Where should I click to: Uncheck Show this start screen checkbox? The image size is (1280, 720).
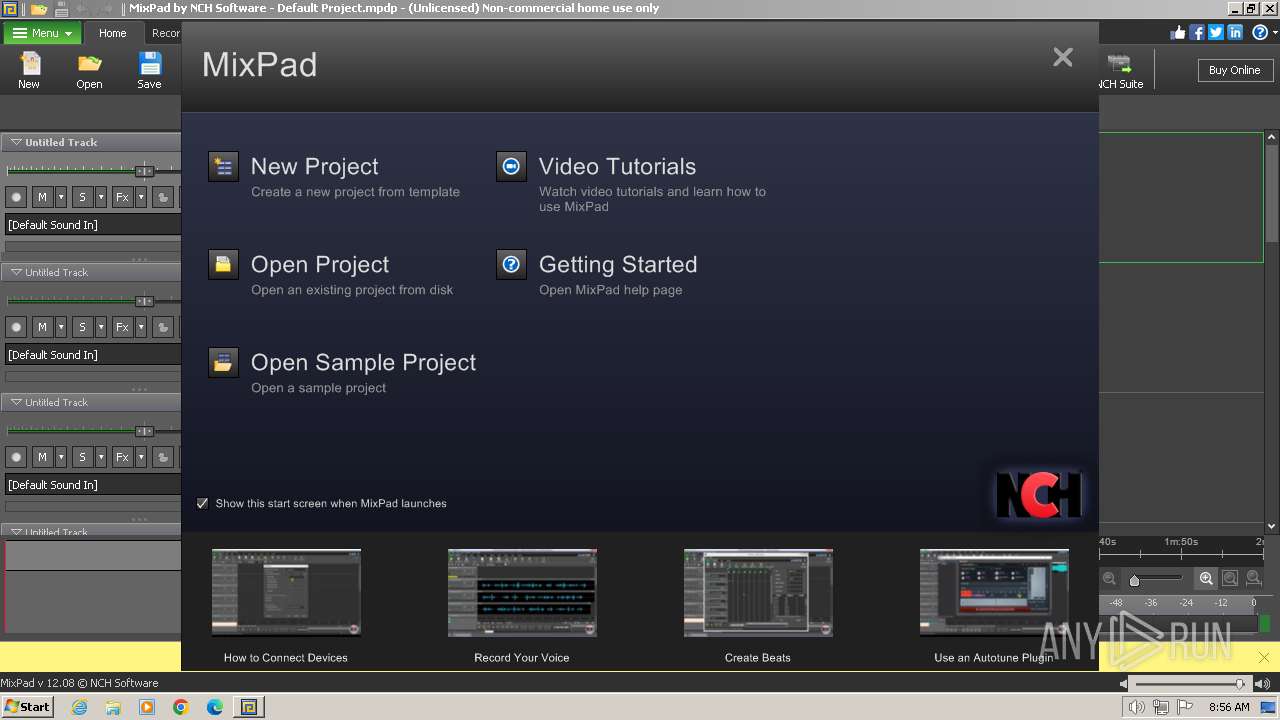tap(203, 503)
